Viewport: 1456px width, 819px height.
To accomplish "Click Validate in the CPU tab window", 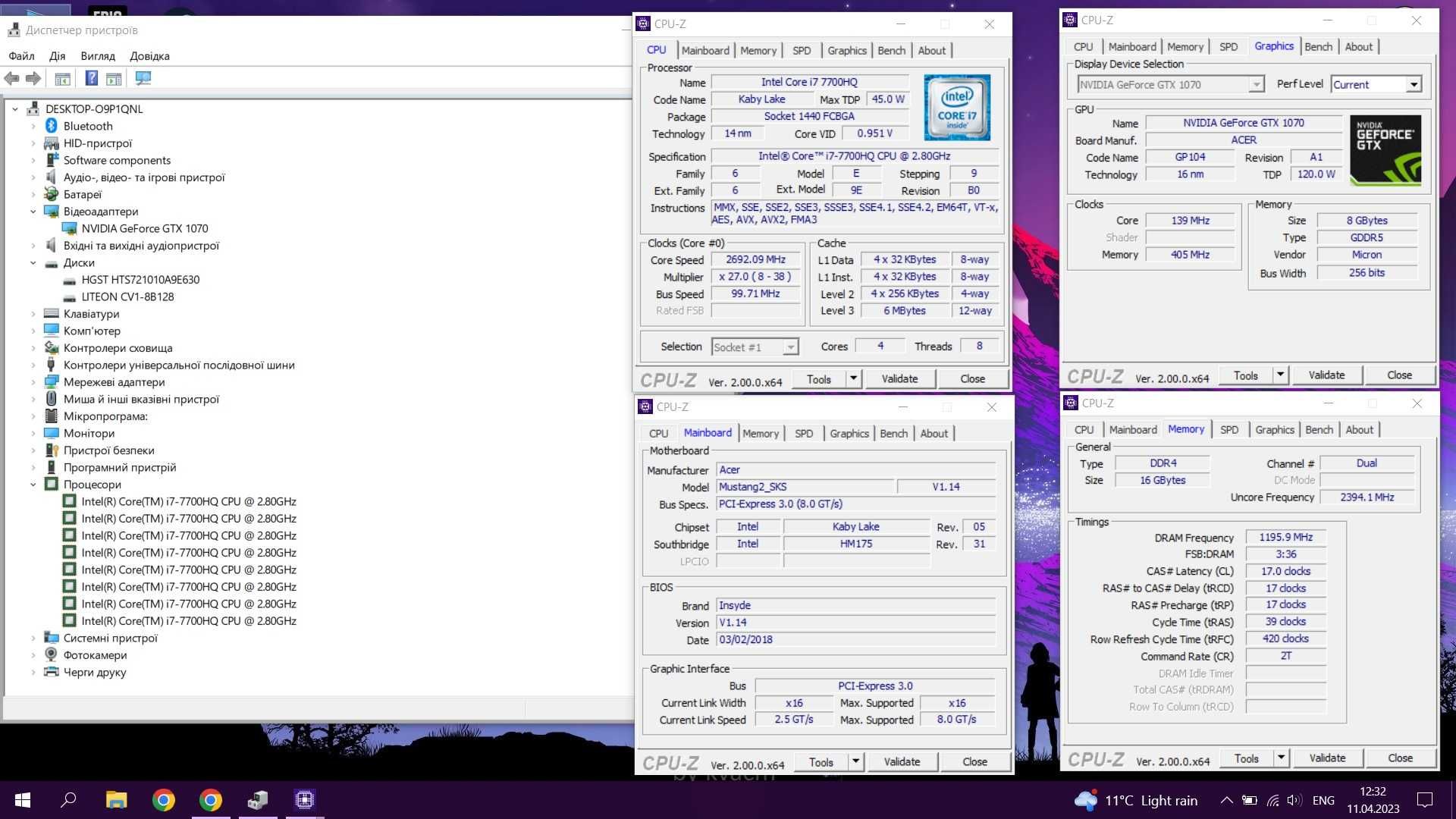I will point(899,378).
